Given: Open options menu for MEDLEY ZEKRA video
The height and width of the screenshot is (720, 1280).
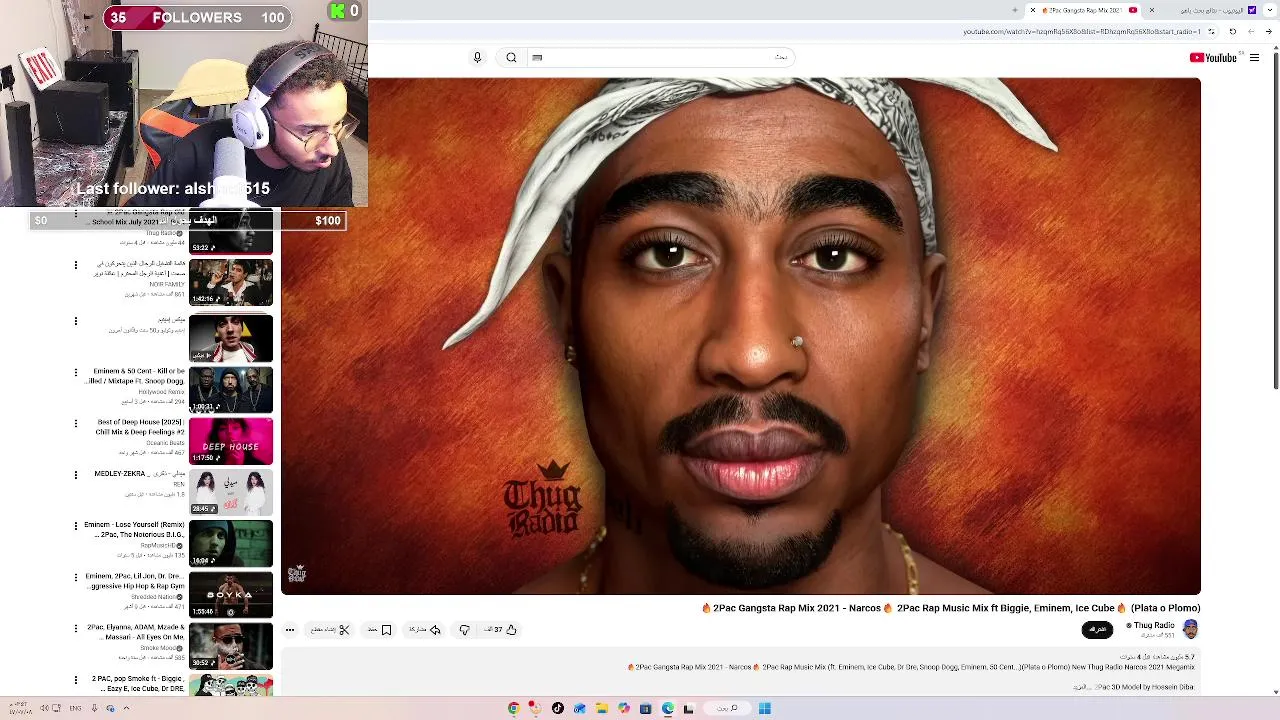Looking at the screenshot, I should pos(75,474).
